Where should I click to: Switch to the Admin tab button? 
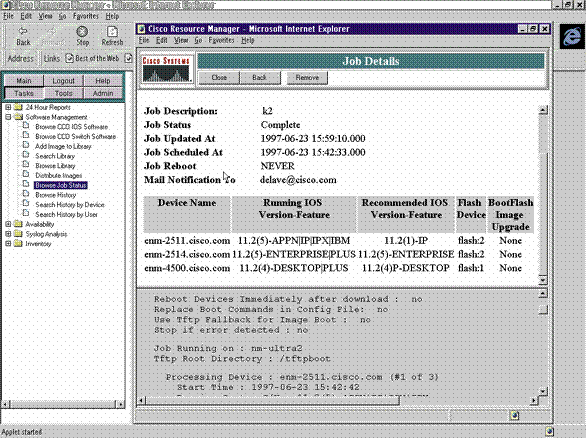[x=103, y=93]
